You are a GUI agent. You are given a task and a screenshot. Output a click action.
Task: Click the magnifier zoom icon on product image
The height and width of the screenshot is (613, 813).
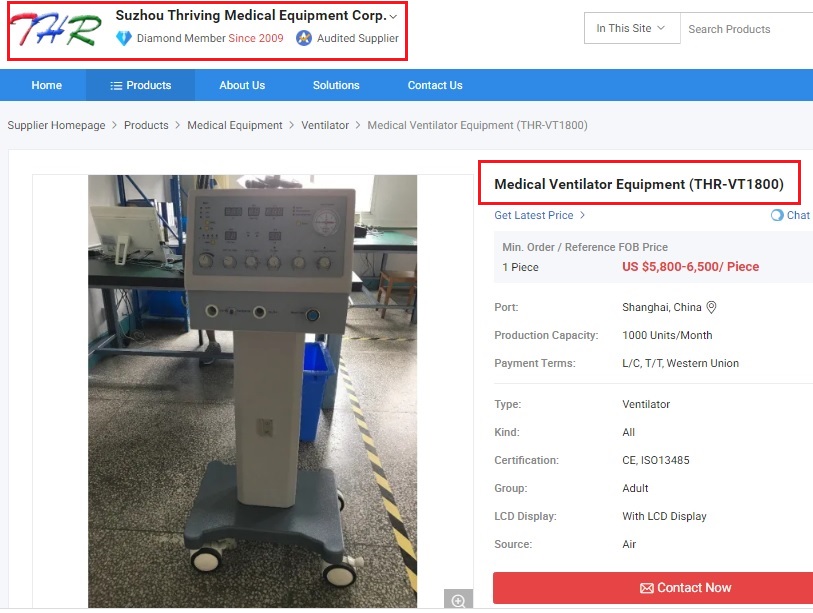coord(458,601)
